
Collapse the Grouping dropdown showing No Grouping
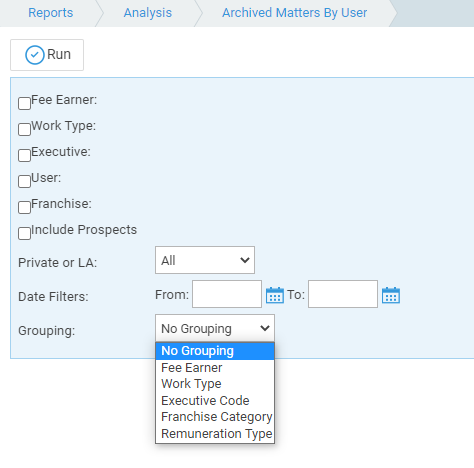click(x=215, y=328)
